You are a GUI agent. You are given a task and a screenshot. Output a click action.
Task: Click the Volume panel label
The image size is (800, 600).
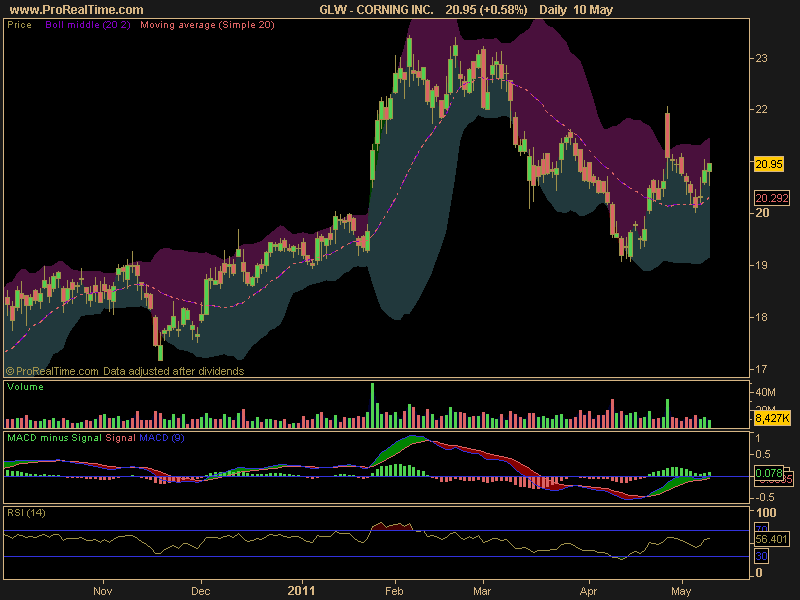tap(26, 387)
